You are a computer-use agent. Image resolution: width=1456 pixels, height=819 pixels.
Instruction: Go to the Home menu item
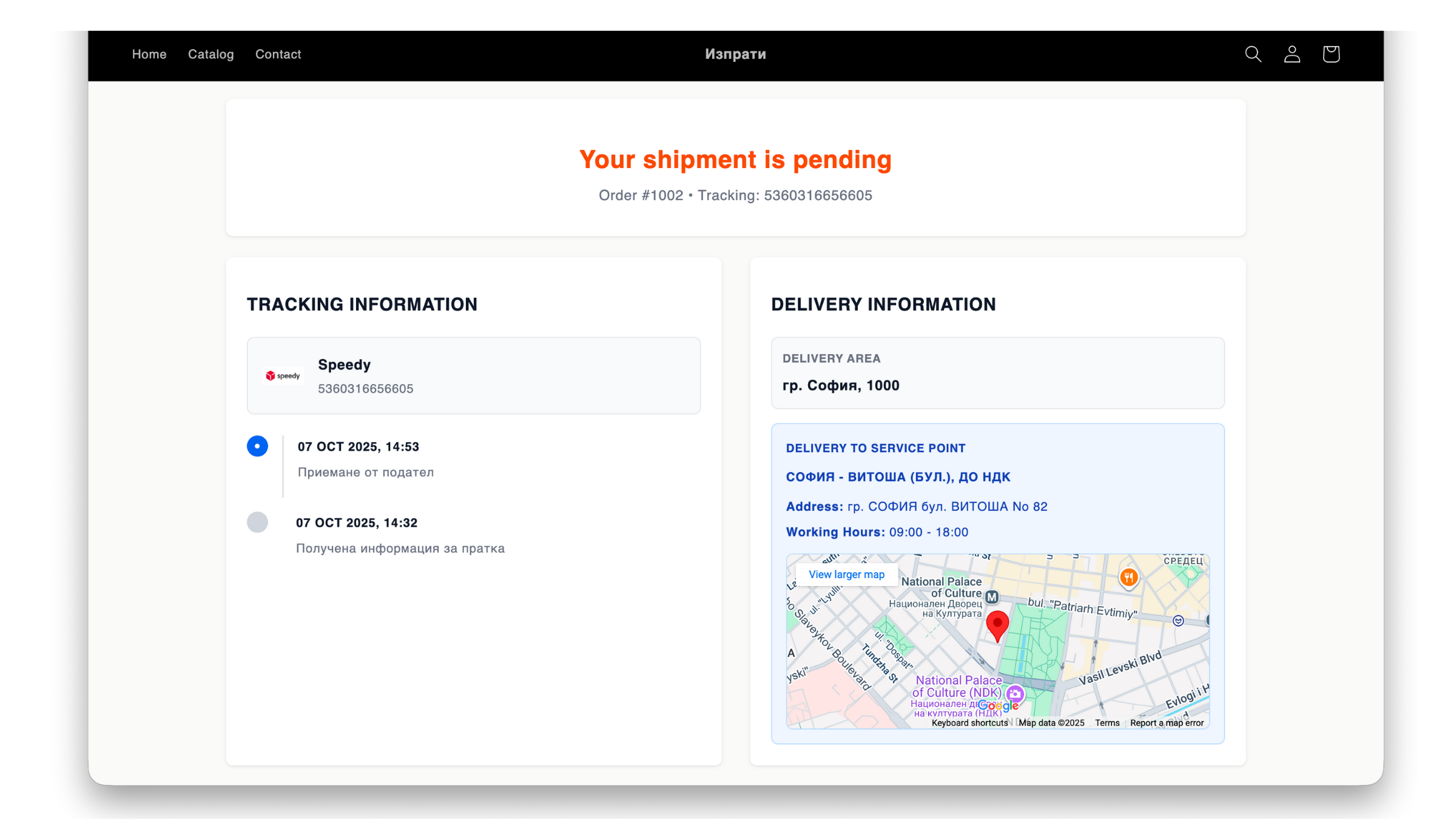pyautogui.click(x=149, y=54)
